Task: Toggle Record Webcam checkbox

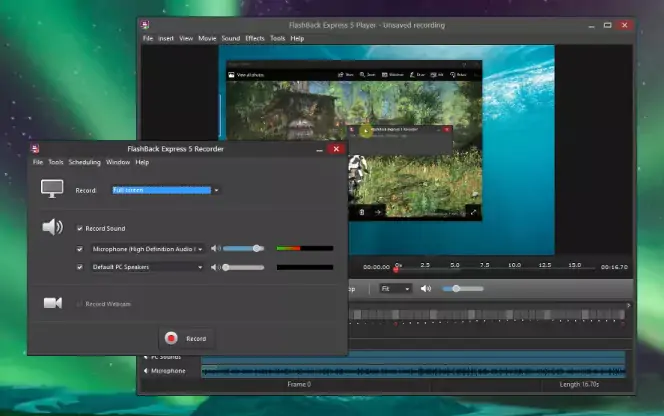Action: (79, 304)
